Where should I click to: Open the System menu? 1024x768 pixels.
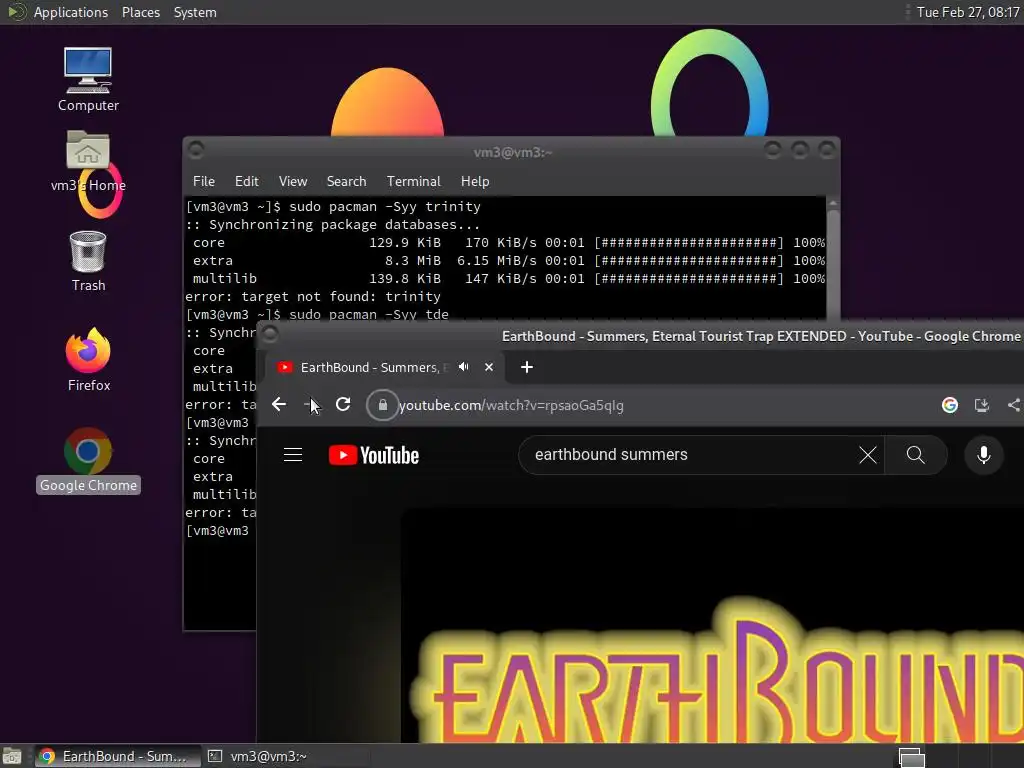[195, 12]
